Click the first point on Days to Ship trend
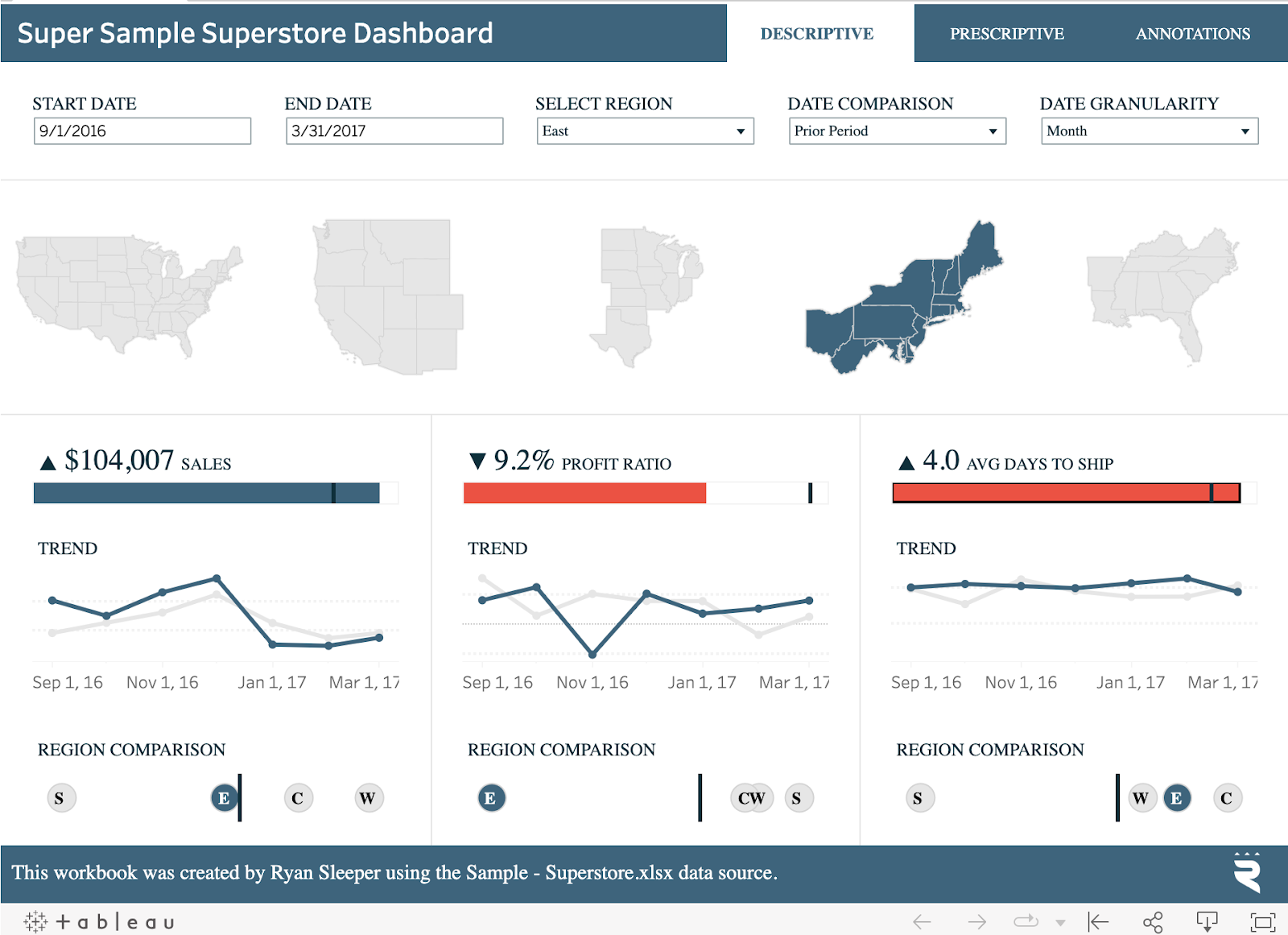 910,587
